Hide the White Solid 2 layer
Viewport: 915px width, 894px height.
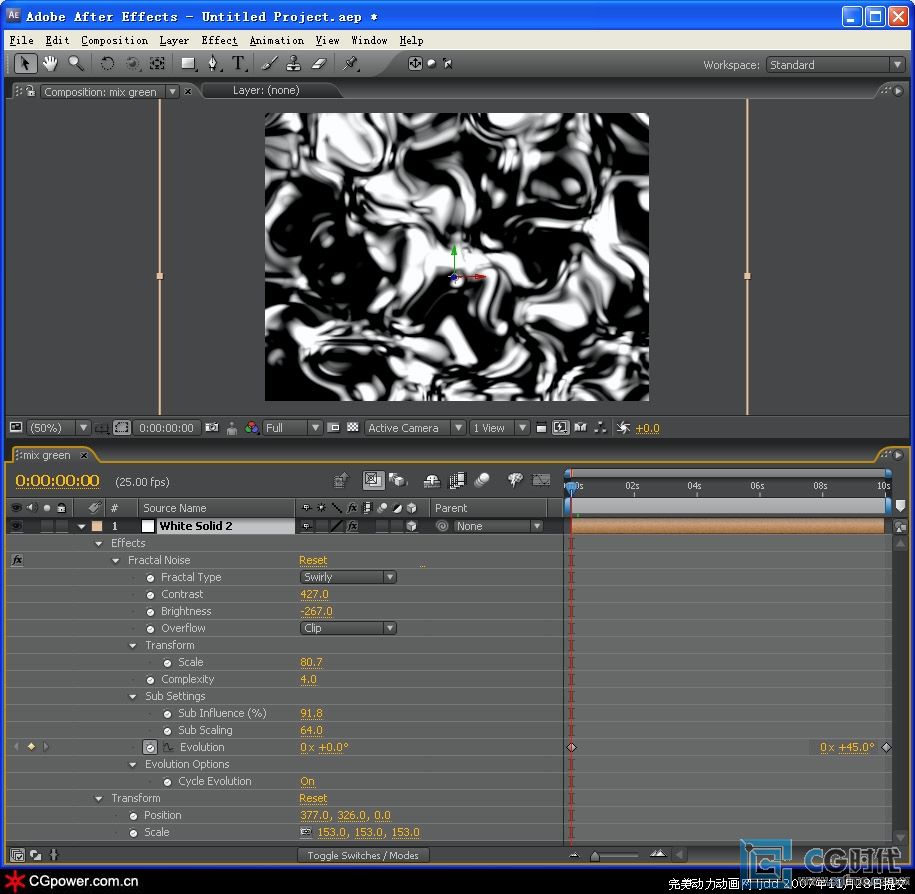click(16, 526)
